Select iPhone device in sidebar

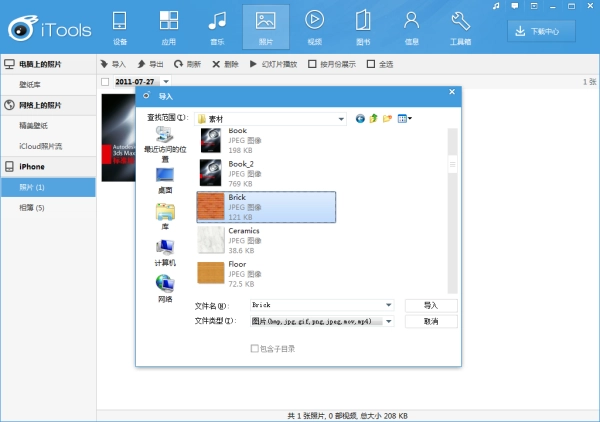point(48,167)
